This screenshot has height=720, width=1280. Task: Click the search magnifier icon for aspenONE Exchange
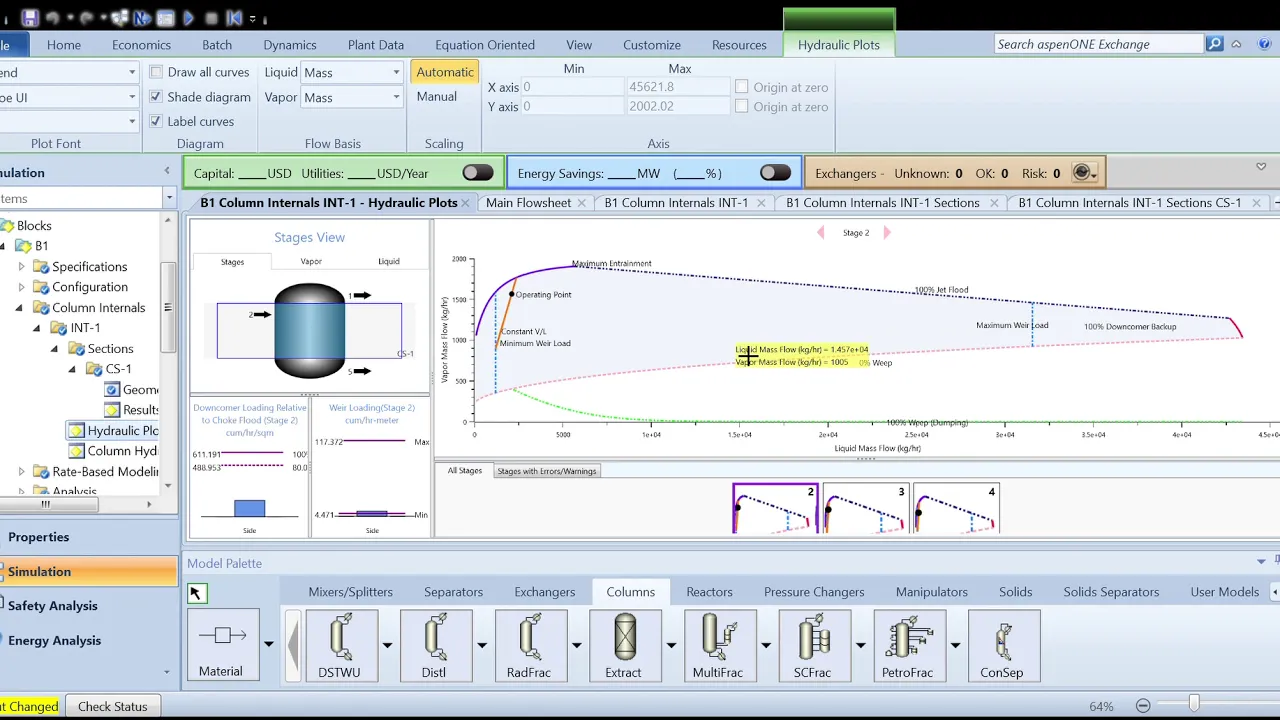pos(1214,44)
